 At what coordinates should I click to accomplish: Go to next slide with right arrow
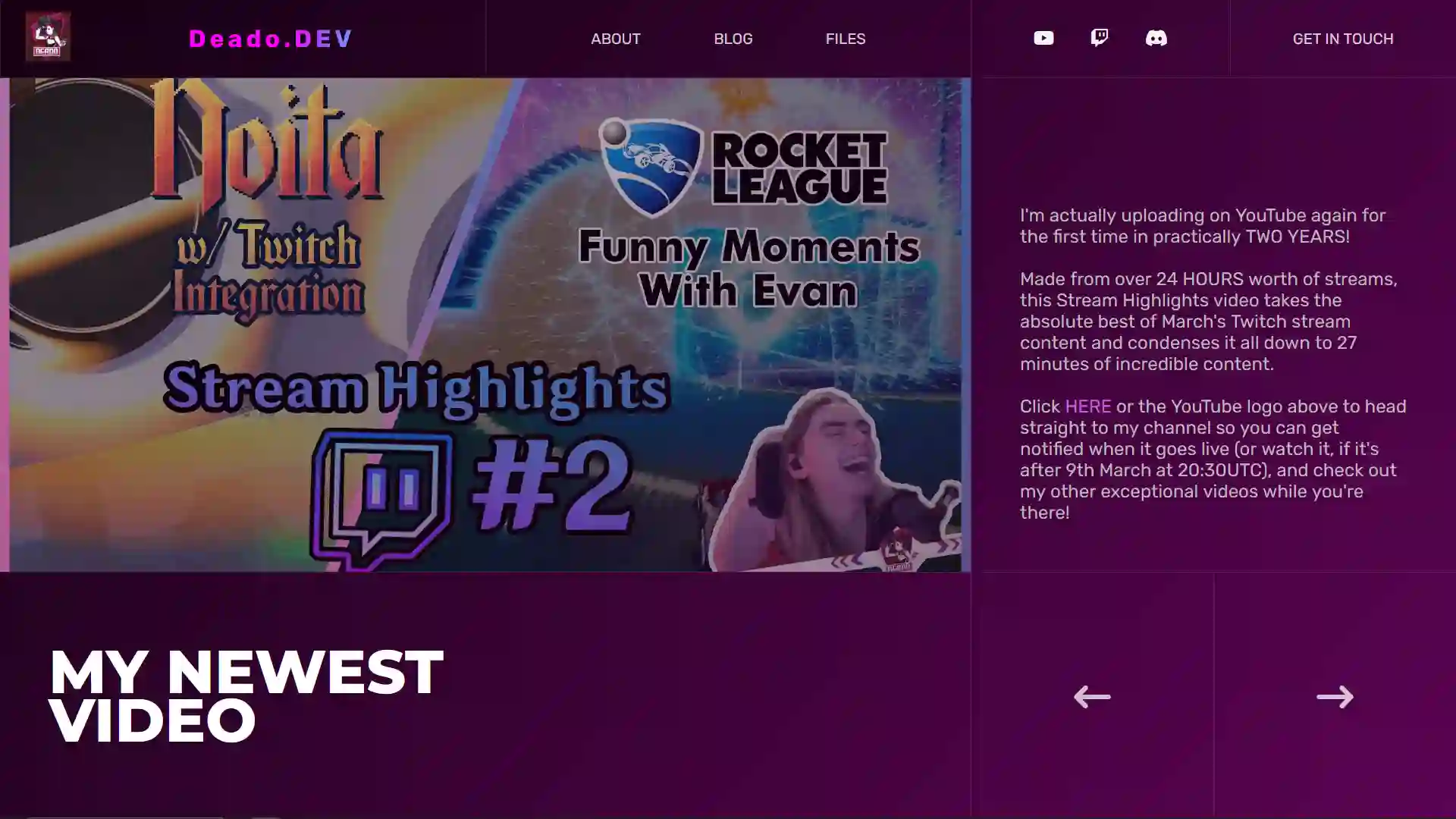coord(1335,697)
